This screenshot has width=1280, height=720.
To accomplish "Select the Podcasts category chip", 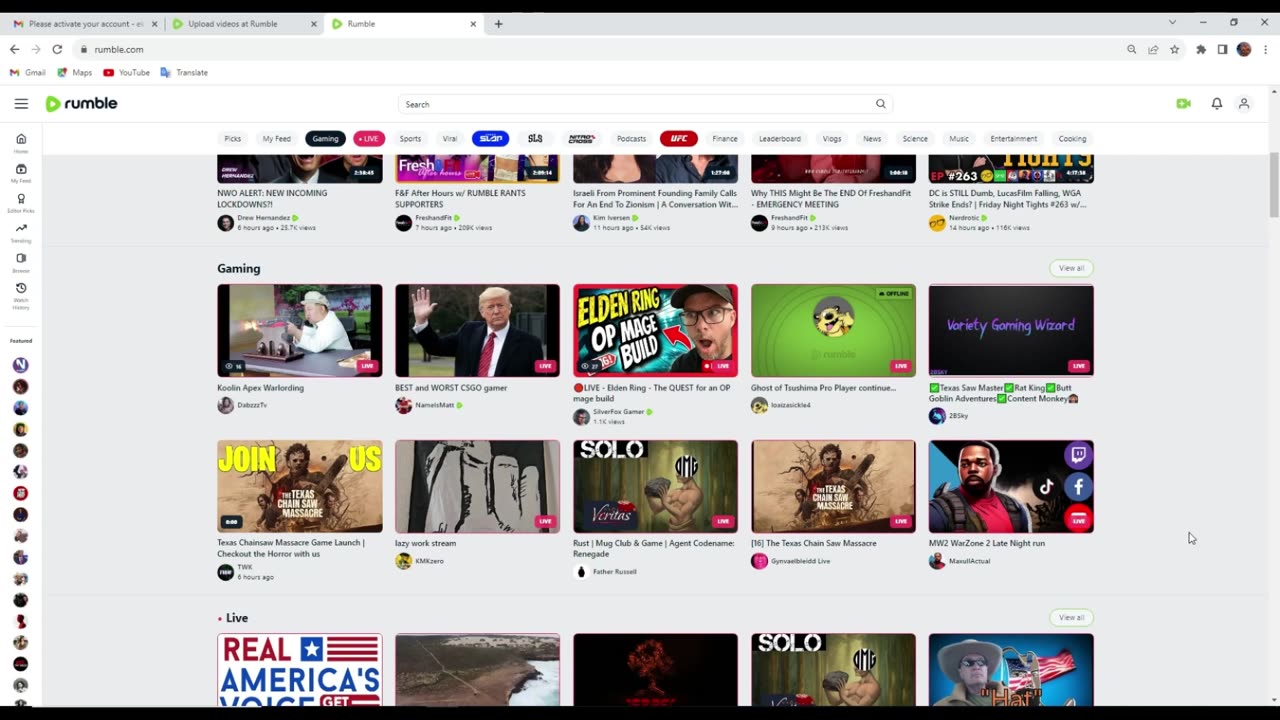I will tap(631, 138).
